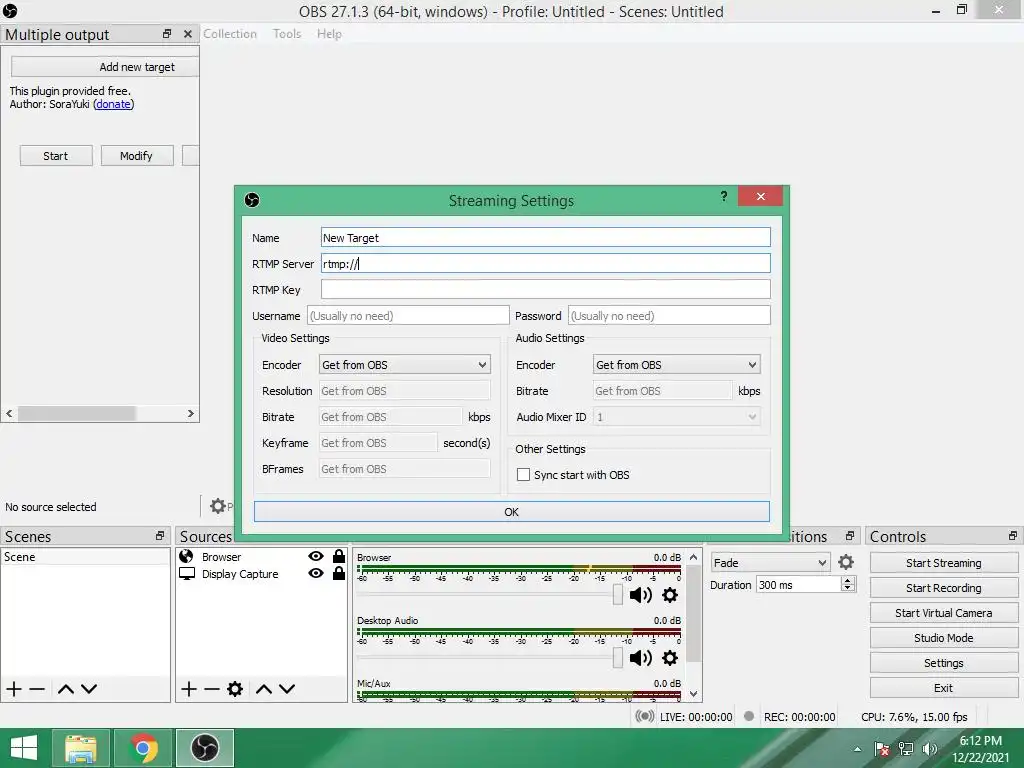The height and width of the screenshot is (768, 1024).
Task: Move source up with arrow icon
Action: [264, 688]
